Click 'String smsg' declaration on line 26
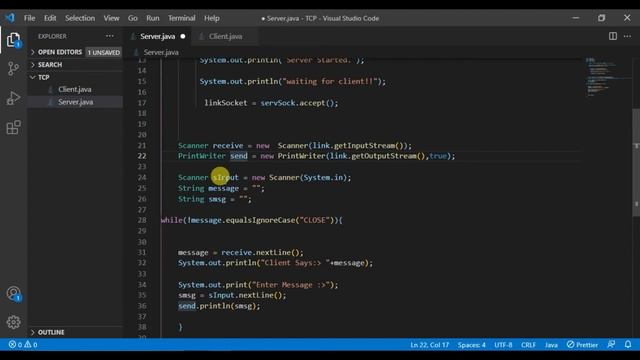640x360 pixels. point(202,199)
